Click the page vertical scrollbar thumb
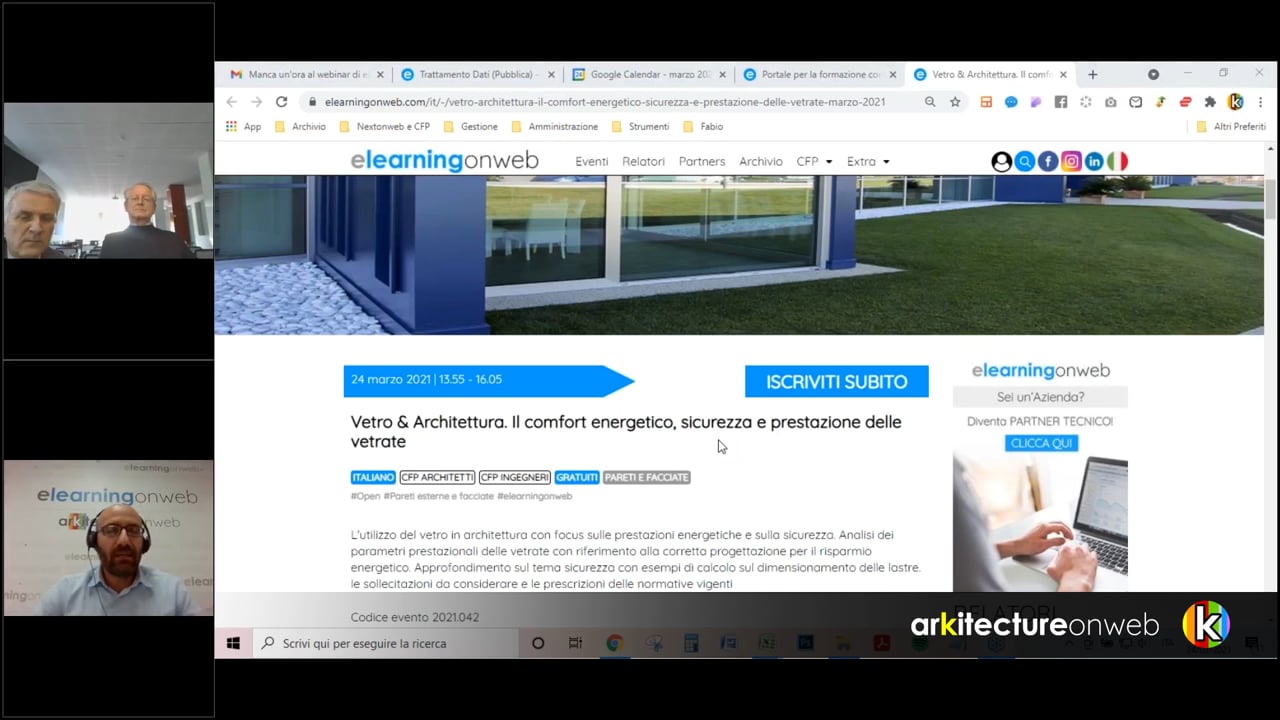Image resolution: width=1280 pixels, height=720 pixels. pos(1271,198)
